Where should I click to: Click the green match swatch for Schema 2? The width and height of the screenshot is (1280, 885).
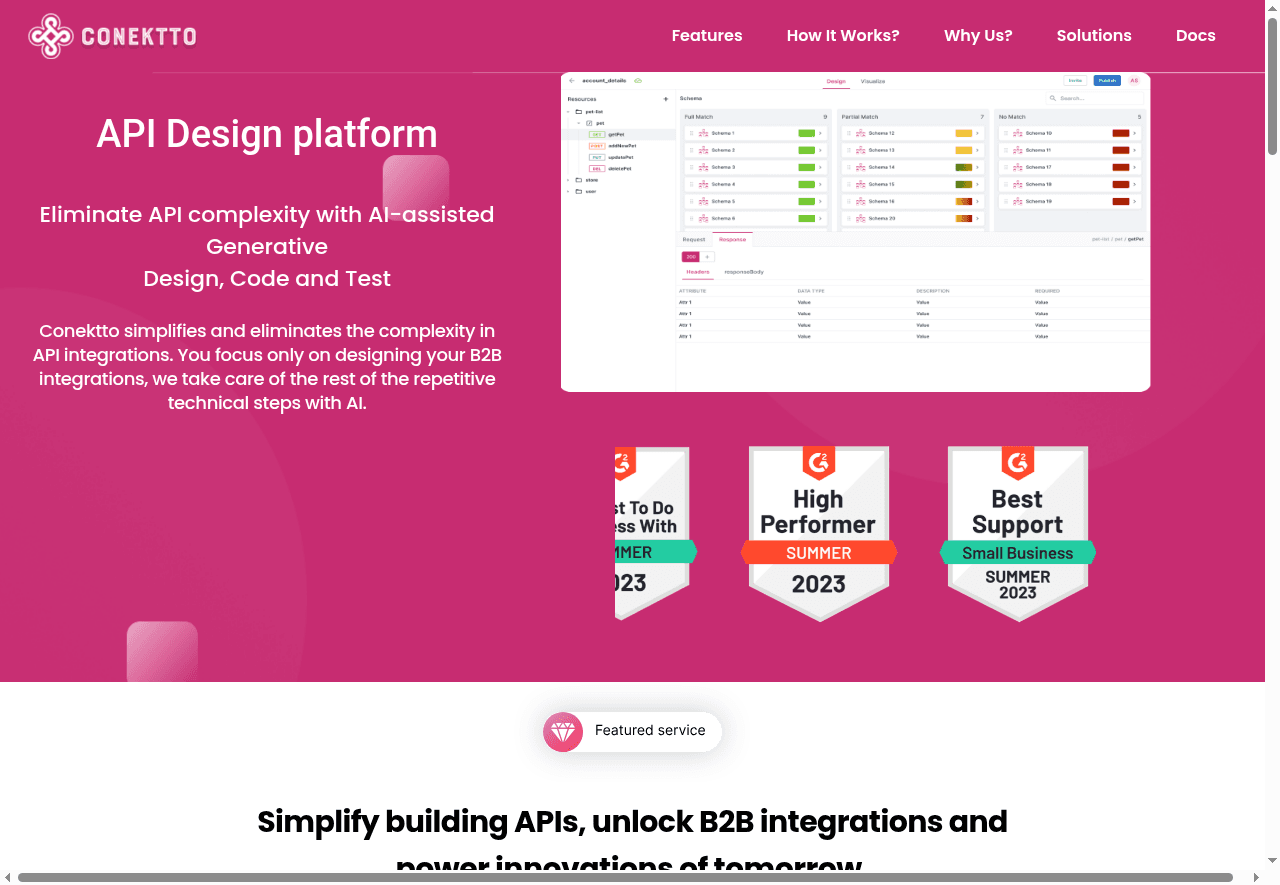coord(806,150)
